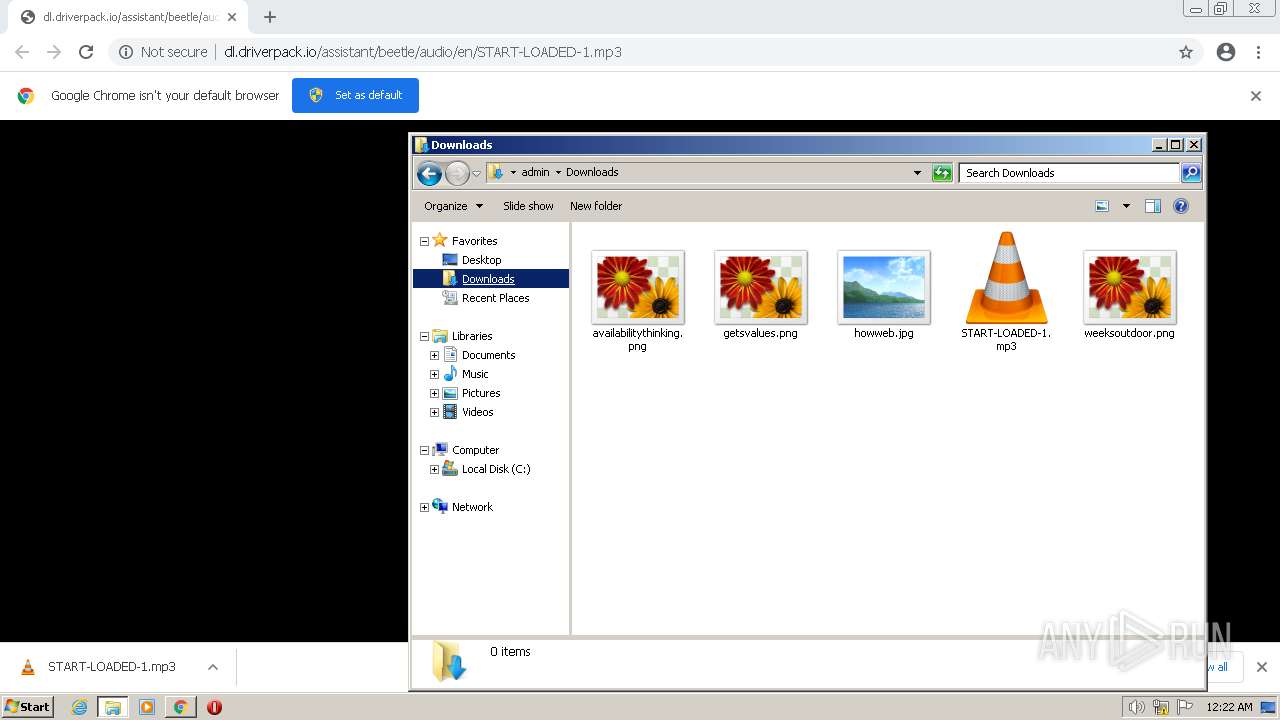Image resolution: width=1280 pixels, height=720 pixels.
Task: Open recent pages dropdown in Explorer
Action: click(x=477, y=173)
